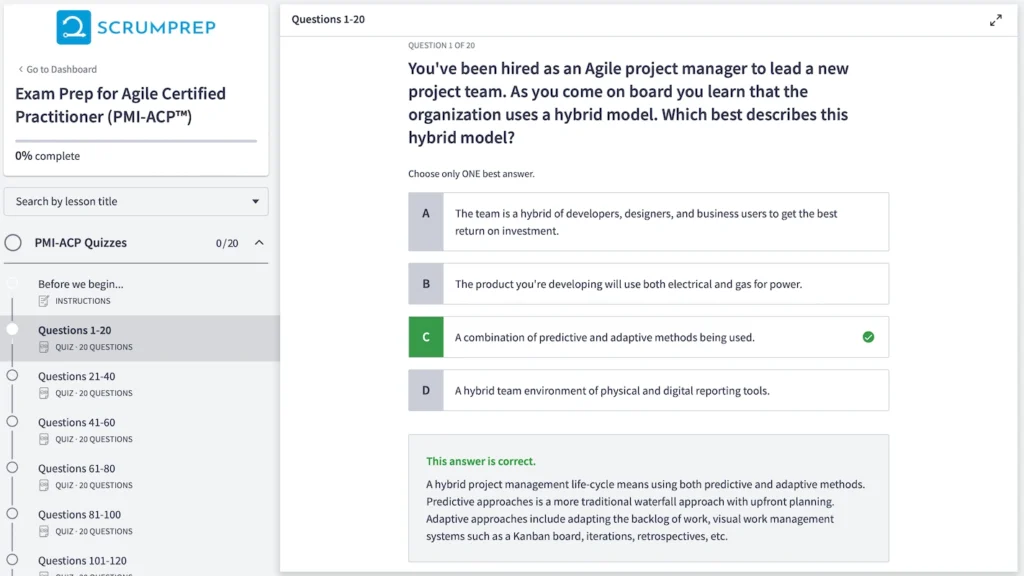This screenshot has width=1024, height=576.
Task: Choose answer D about reporting tools
Action: [648, 390]
